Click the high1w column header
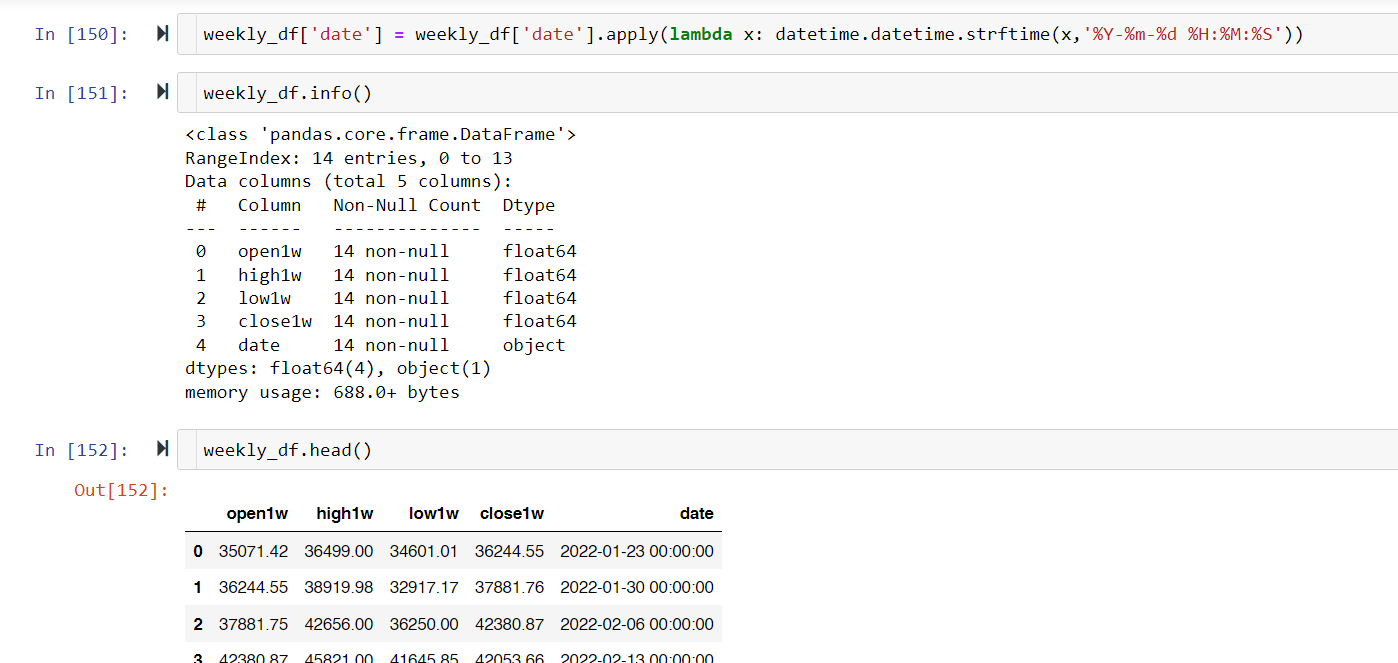 coord(345,514)
